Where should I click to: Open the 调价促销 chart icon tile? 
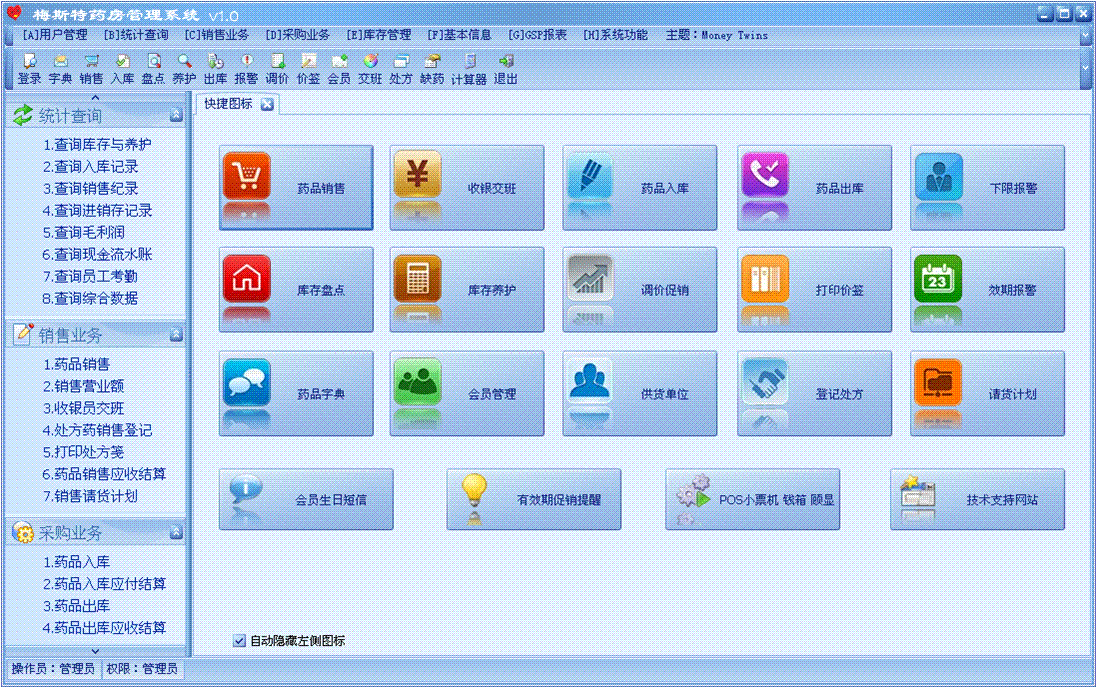click(640, 290)
